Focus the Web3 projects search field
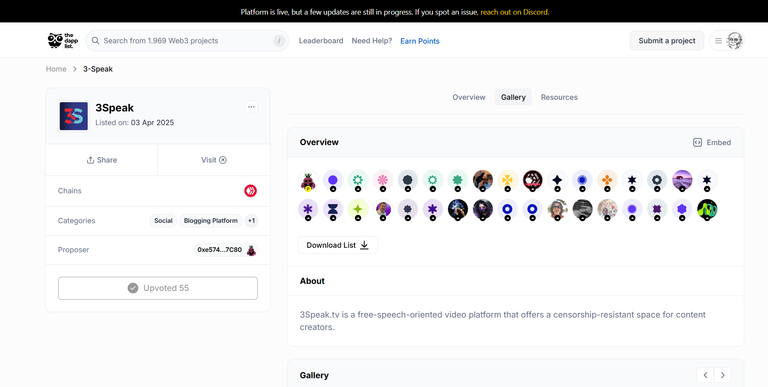The height and width of the screenshot is (387, 768). coord(187,41)
